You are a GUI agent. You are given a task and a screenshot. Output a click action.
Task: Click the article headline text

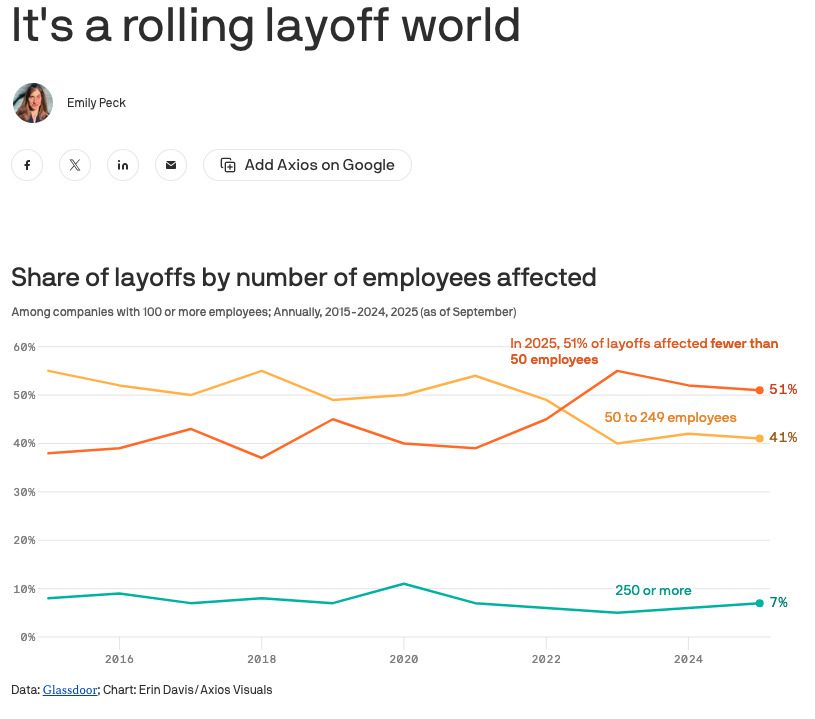click(x=265, y=26)
